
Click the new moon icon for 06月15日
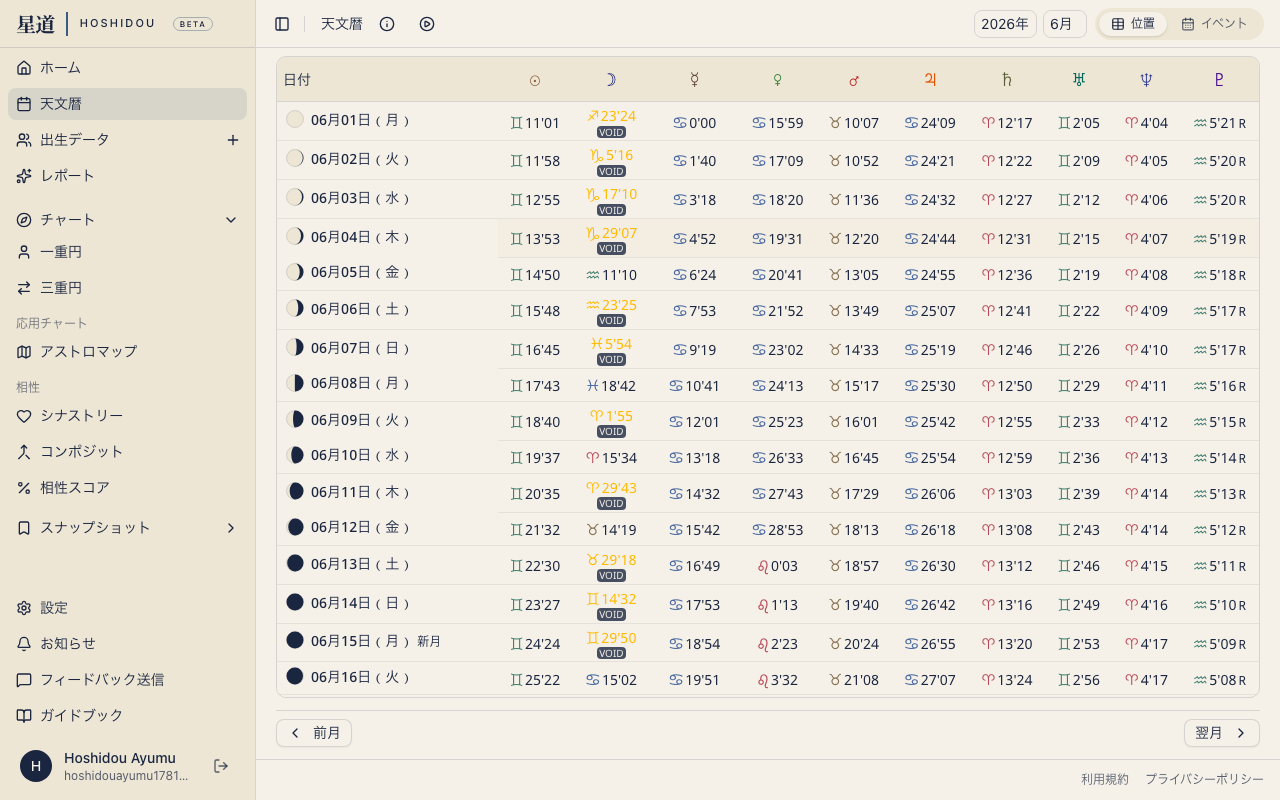(295, 640)
